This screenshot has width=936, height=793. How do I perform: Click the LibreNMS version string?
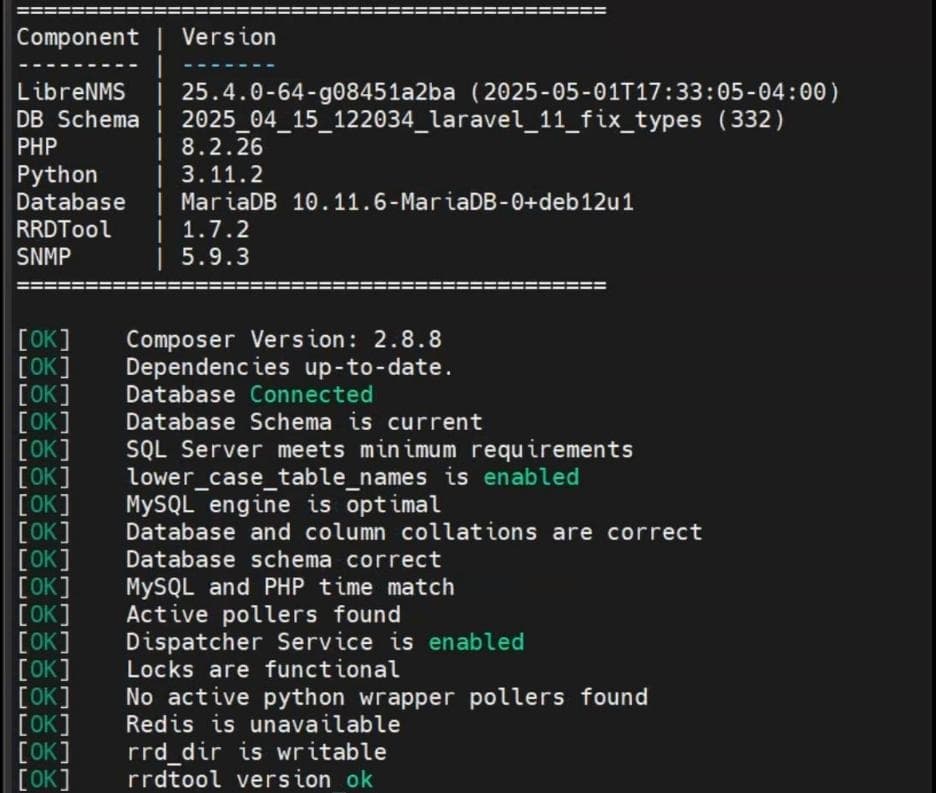(x=510, y=92)
